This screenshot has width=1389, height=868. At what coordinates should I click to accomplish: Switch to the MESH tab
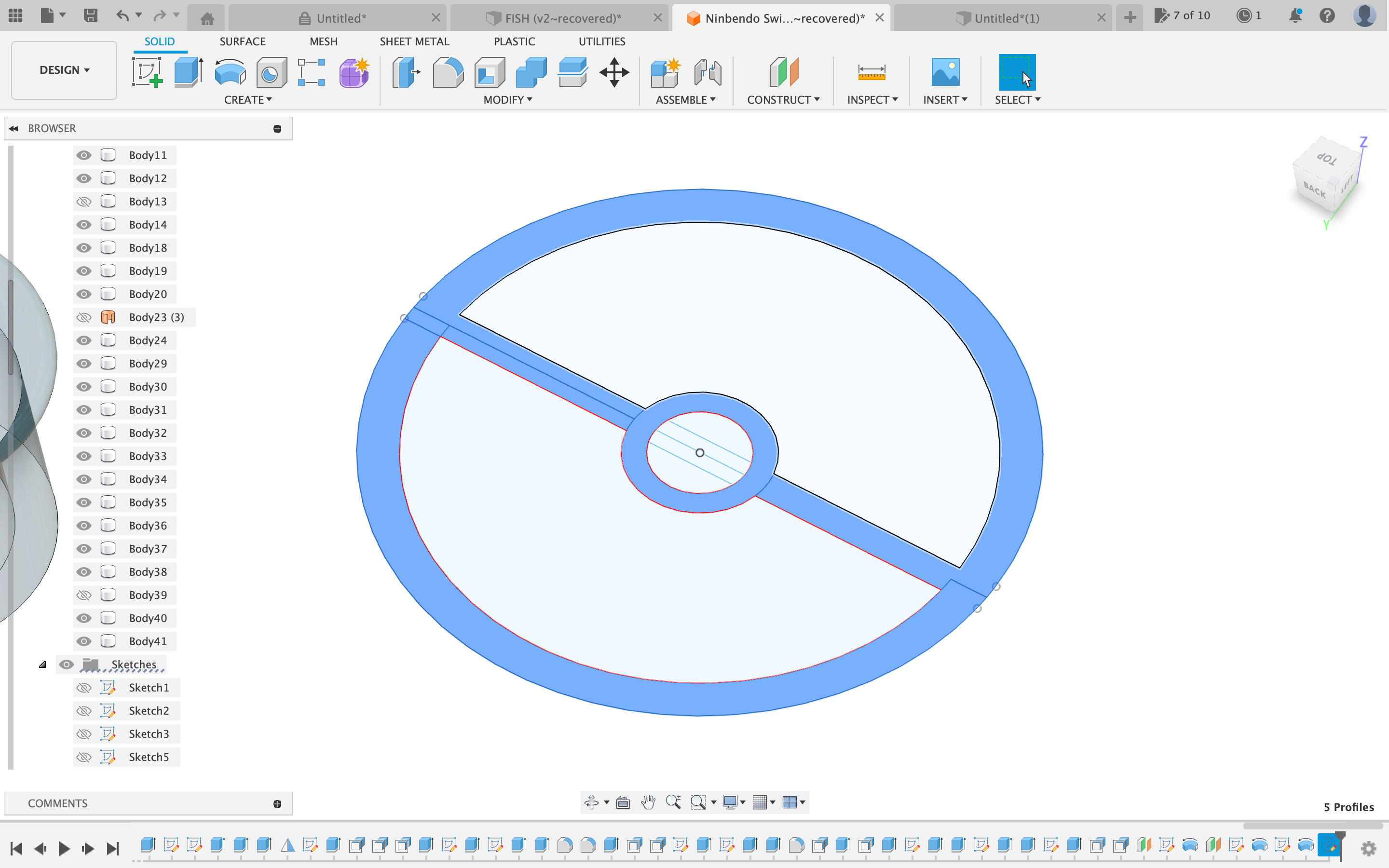pos(323,41)
